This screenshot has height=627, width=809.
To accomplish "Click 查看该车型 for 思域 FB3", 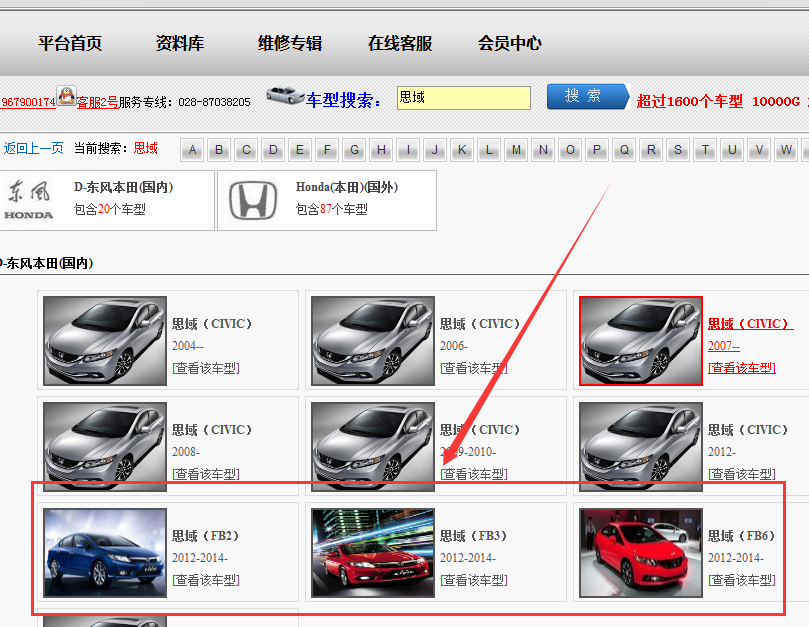I will 474,580.
